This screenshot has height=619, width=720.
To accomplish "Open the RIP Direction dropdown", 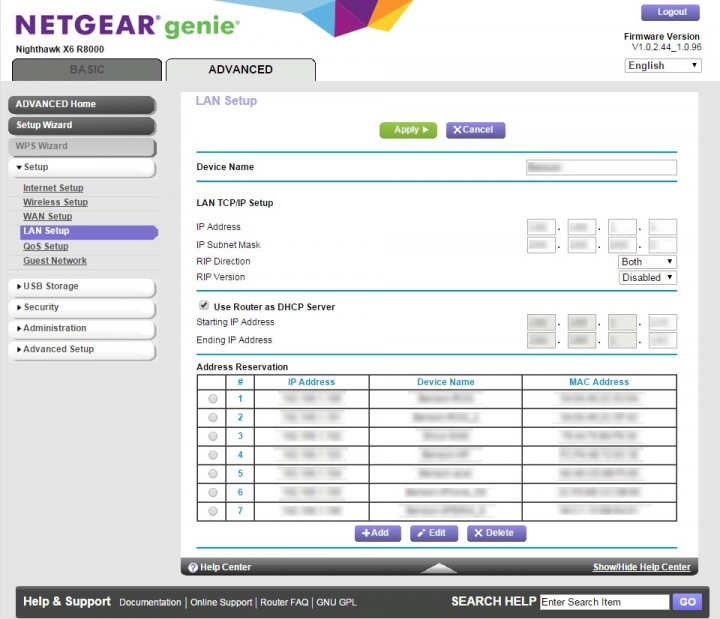I will (x=647, y=262).
